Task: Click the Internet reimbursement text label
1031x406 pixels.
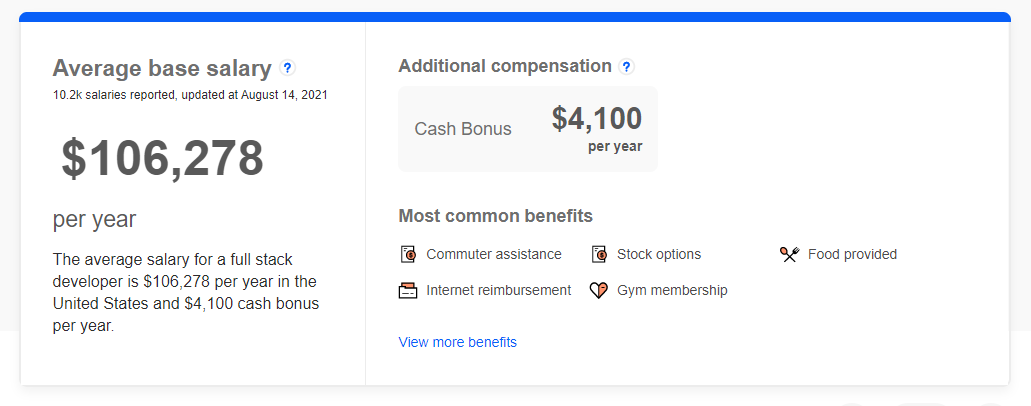Action: click(x=498, y=290)
